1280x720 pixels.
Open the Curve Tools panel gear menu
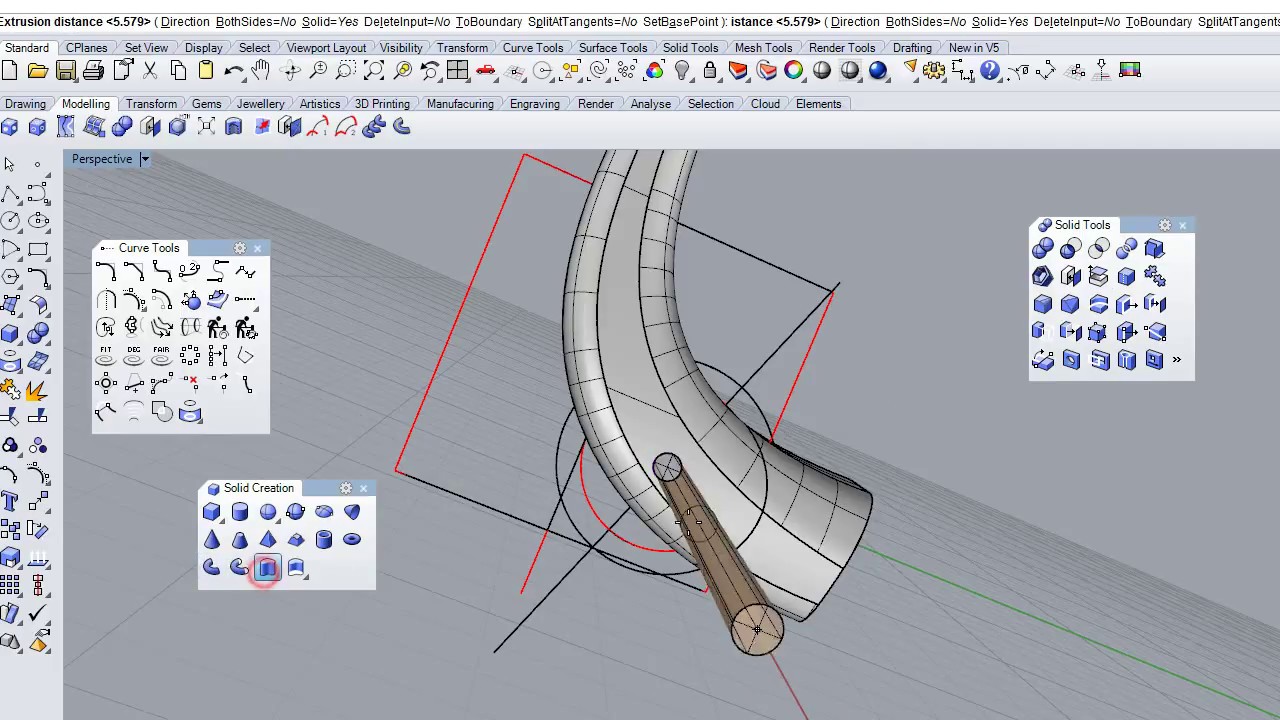click(x=240, y=248)
